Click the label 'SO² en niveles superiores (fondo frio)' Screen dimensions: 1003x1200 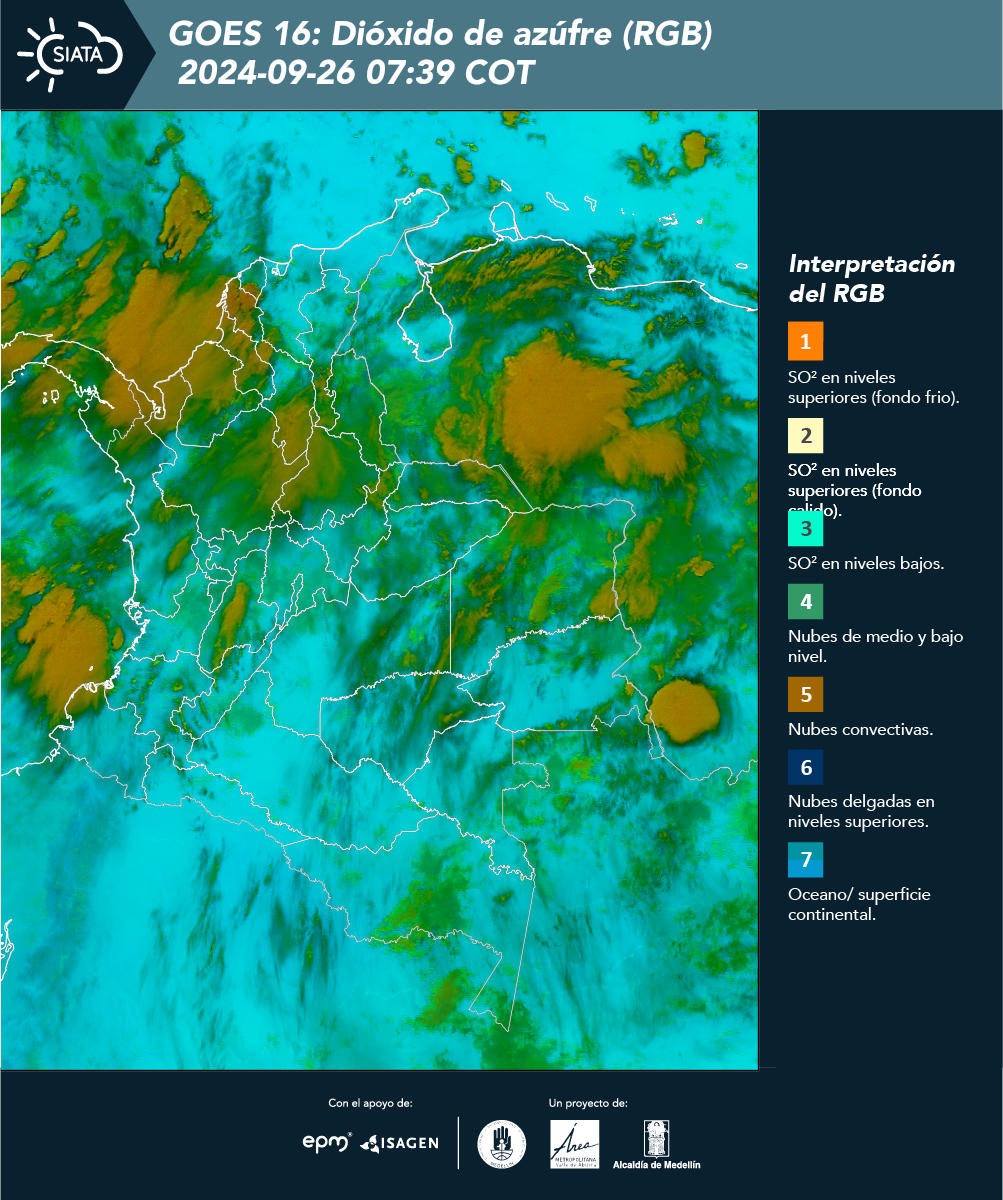[874, 387]
